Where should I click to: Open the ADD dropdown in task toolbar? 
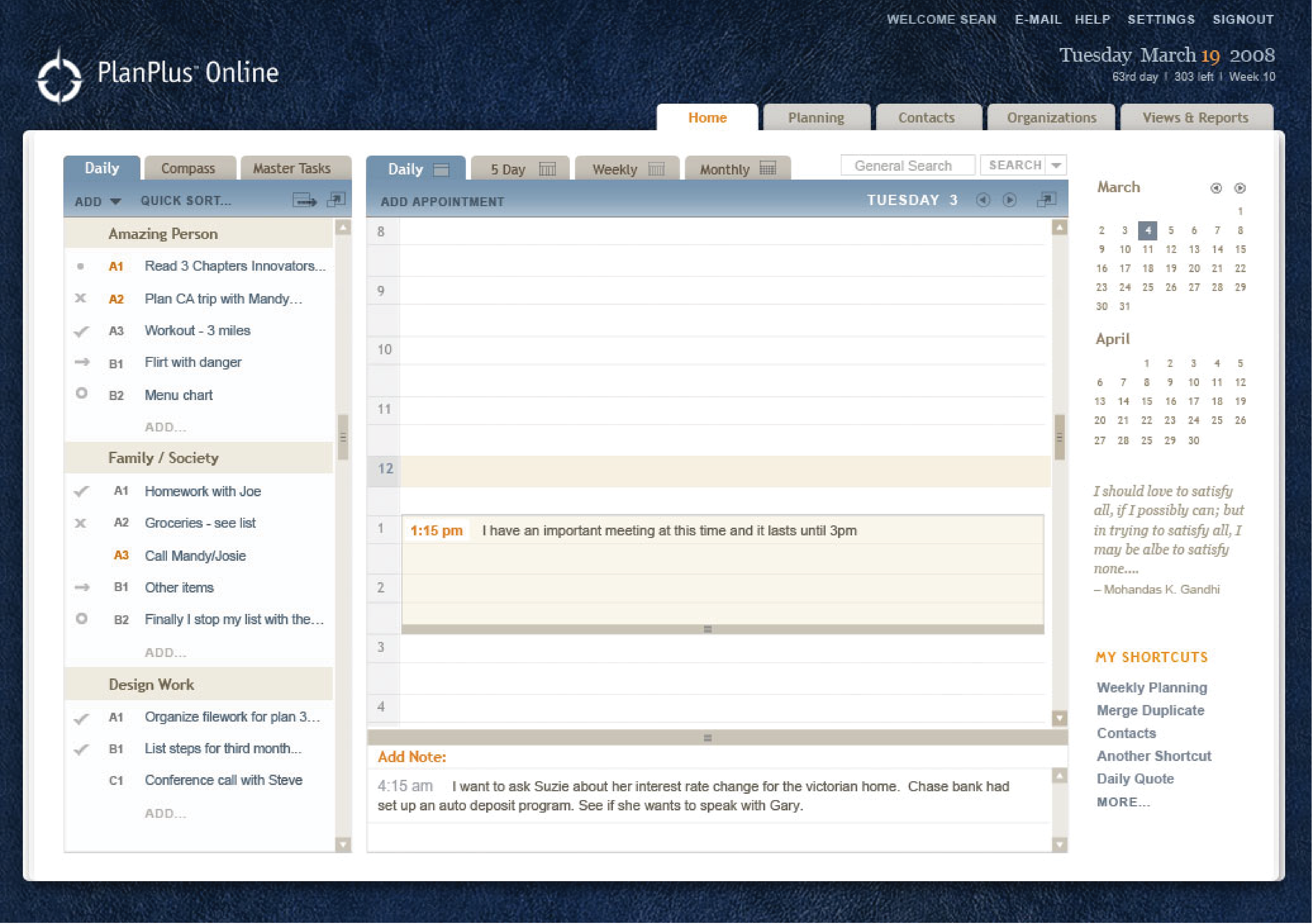pos(98,202)
